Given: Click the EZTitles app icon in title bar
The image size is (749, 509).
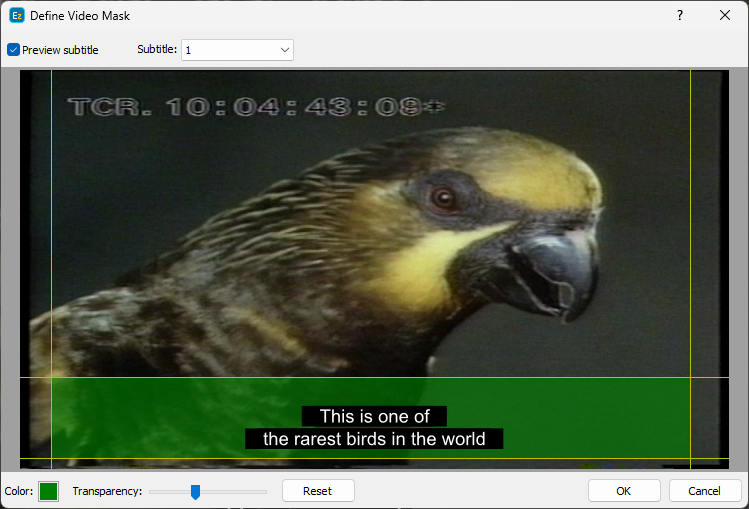Looking at the screenshot, I should [16, 16].
